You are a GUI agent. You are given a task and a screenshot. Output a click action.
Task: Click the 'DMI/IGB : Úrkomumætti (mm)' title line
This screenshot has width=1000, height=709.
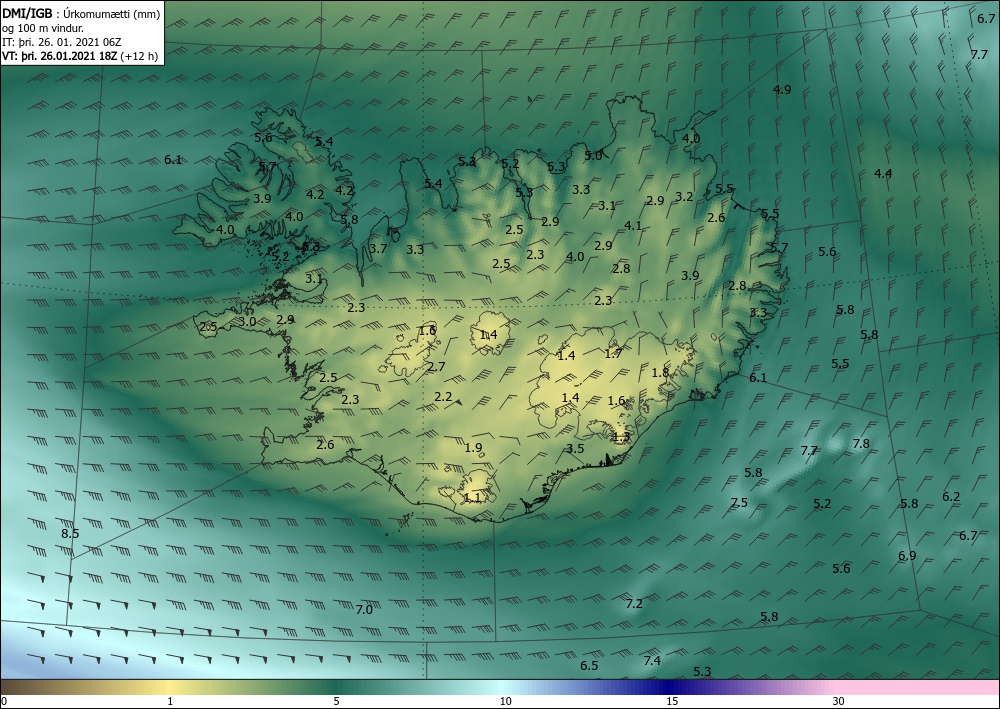click(81, 13)
